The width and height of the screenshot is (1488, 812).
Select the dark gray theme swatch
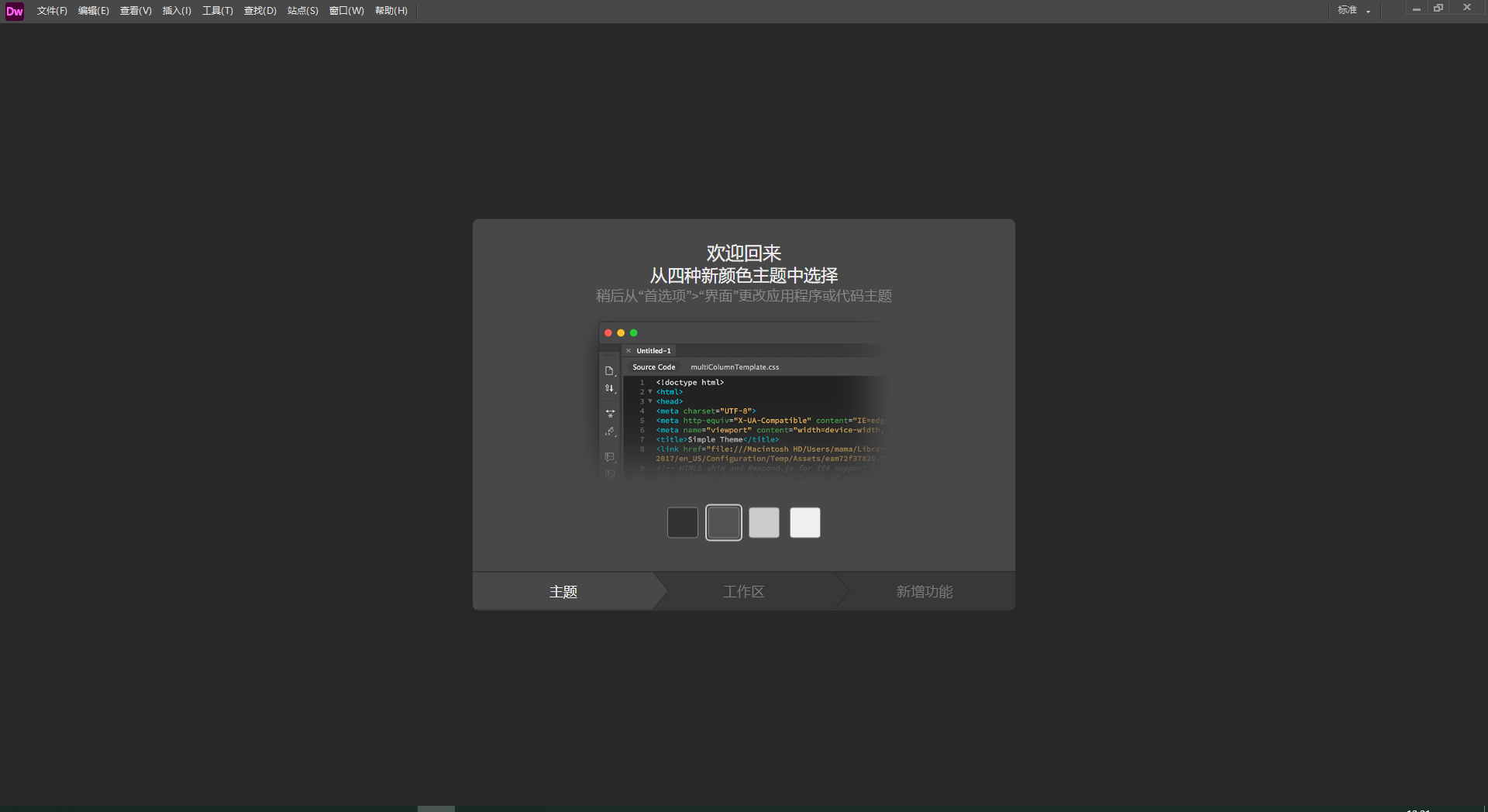point(724,522)
